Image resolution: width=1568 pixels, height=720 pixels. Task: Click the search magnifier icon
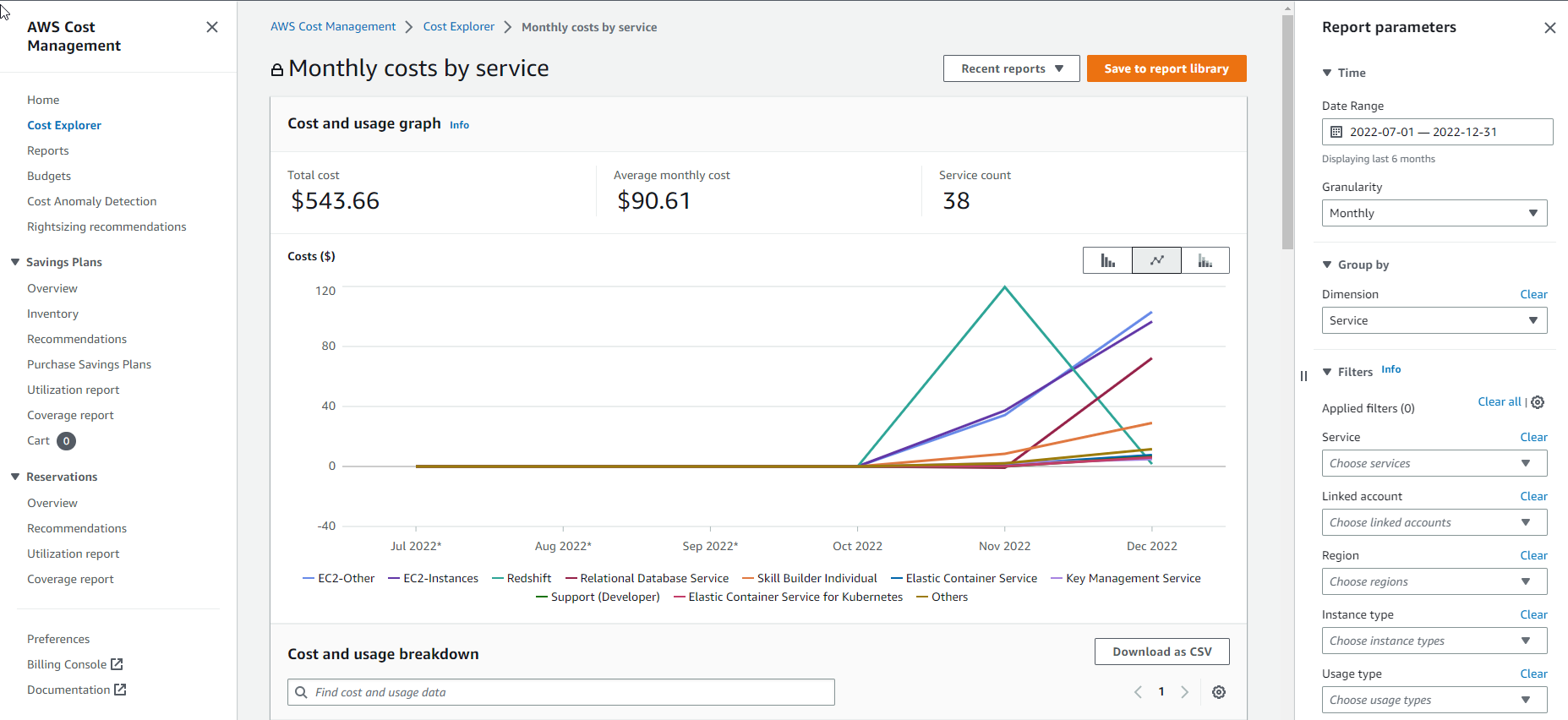tap(301, 692)
